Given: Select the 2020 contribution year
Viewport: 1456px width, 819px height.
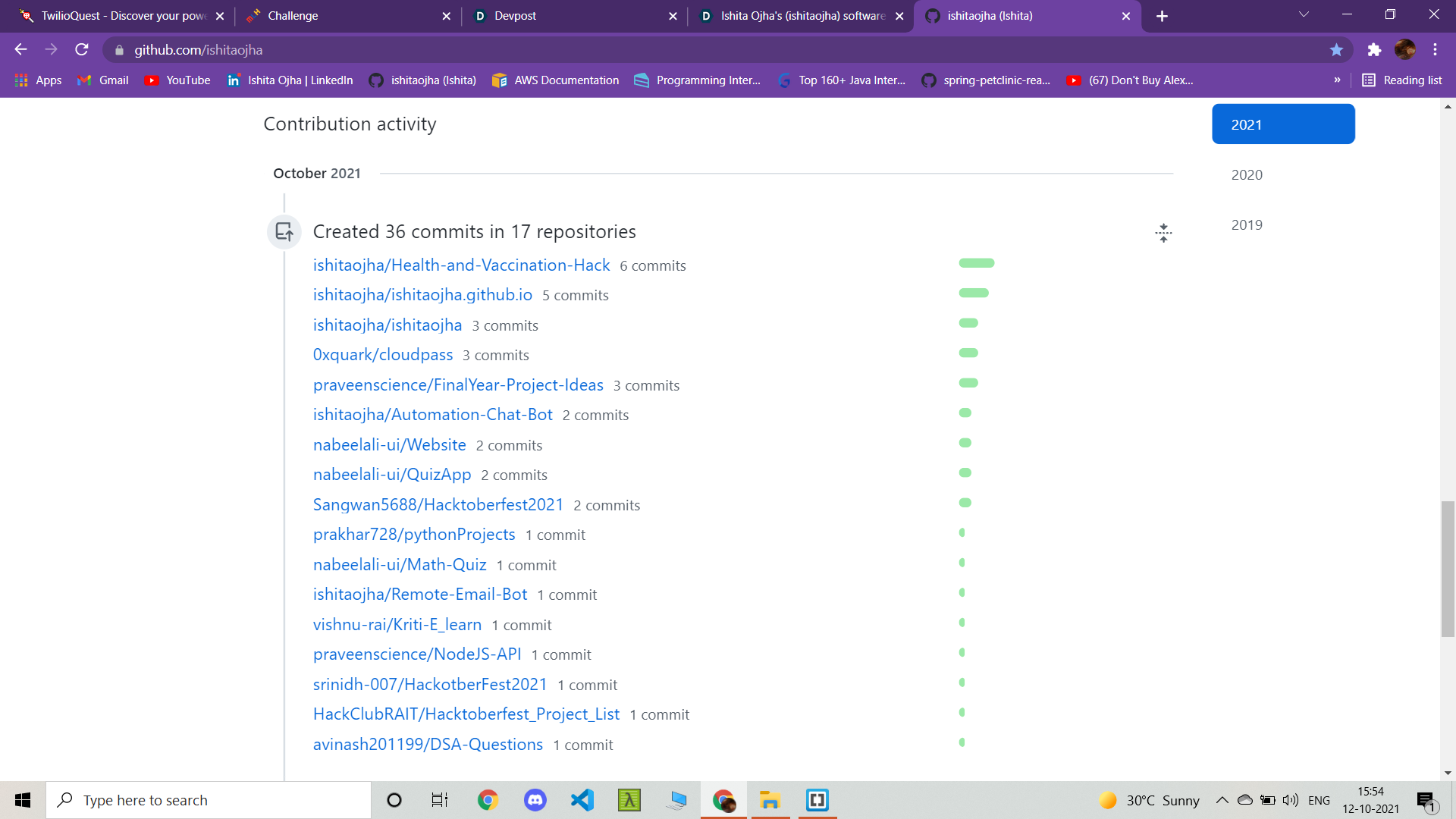Looking at the screenshot, I should tap(1247, 175).
